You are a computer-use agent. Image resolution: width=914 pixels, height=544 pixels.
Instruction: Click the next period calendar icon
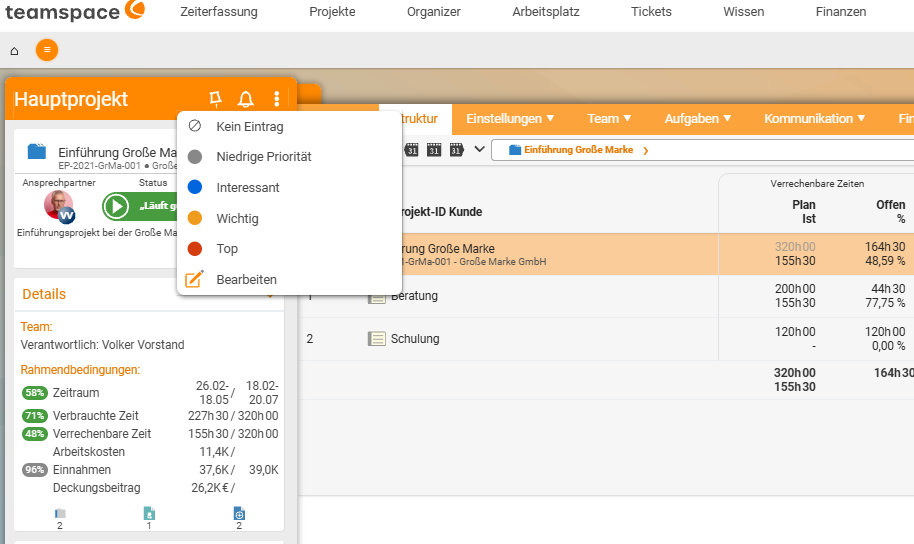click(456, 150)
